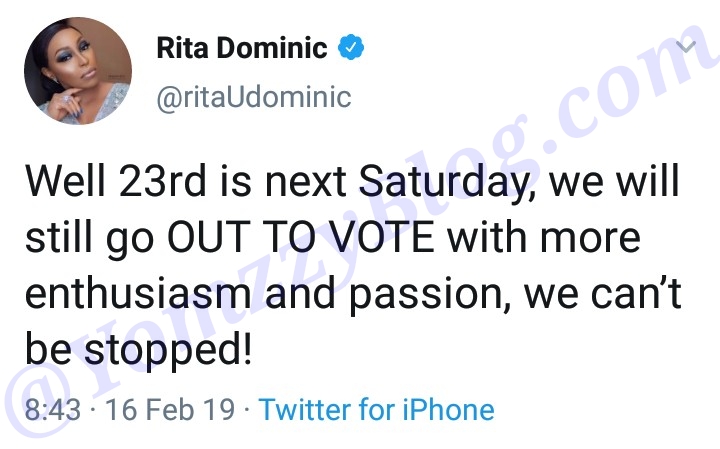Viewport: 720px width, 449px height.
Task: Open the tweet options chevron menu
Action: [687, 47]
